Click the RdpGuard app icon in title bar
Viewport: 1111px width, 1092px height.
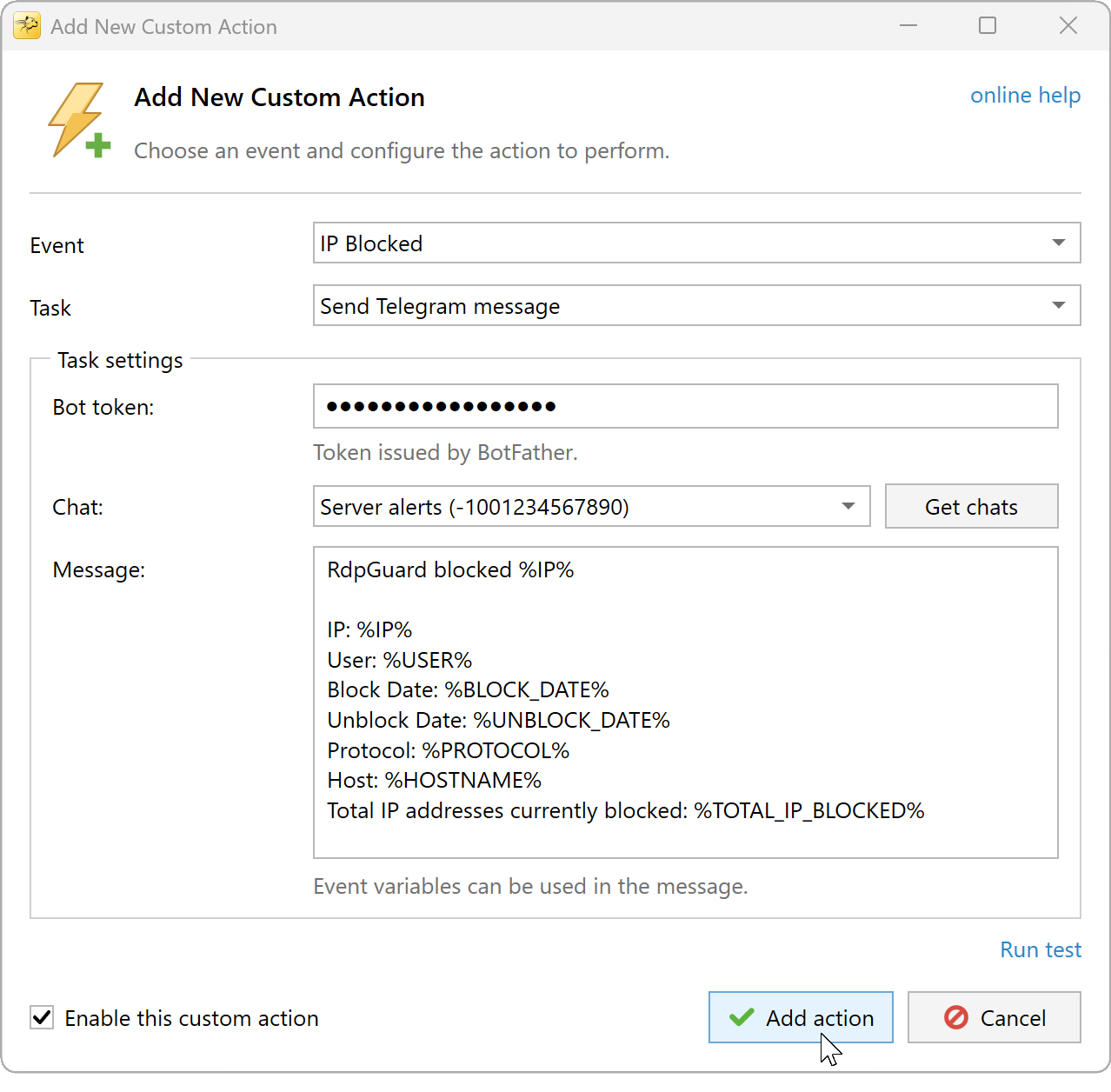27,26
